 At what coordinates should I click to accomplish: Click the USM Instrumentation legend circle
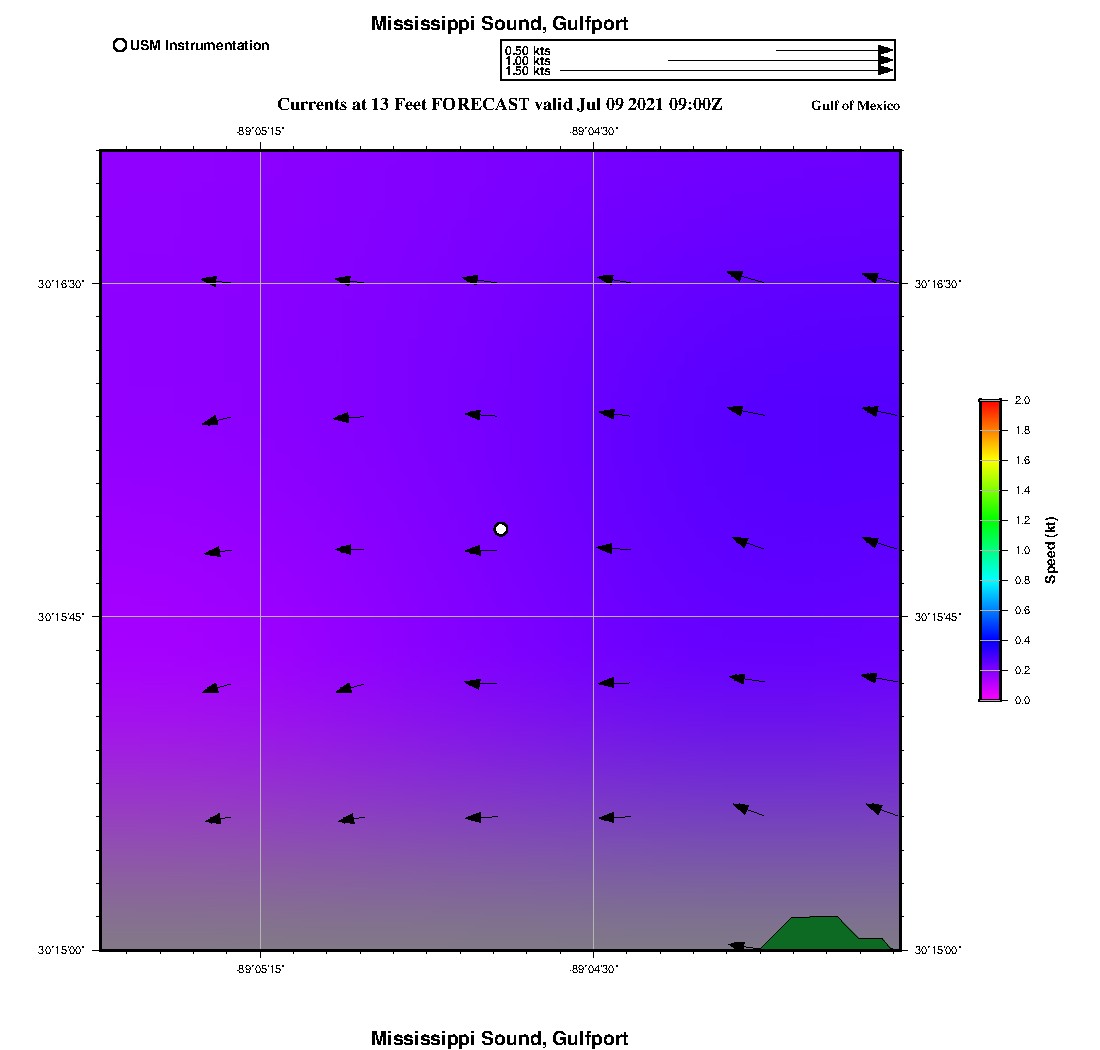pyautogui.click(x=120, y=45)
